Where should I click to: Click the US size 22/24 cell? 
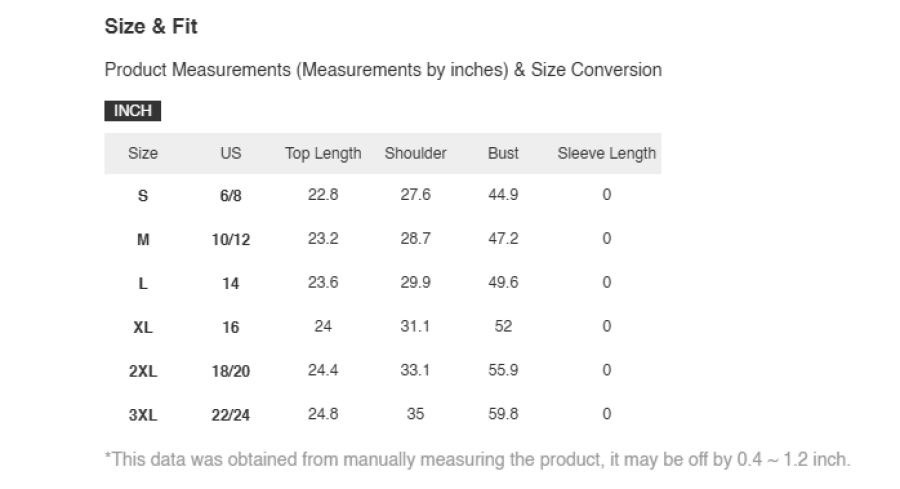pyautogui.click(x=231, y=415)
